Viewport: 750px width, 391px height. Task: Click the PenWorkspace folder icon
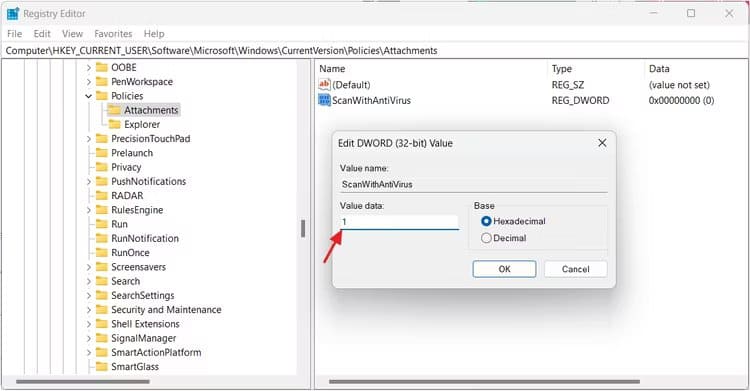click(101, 81)
